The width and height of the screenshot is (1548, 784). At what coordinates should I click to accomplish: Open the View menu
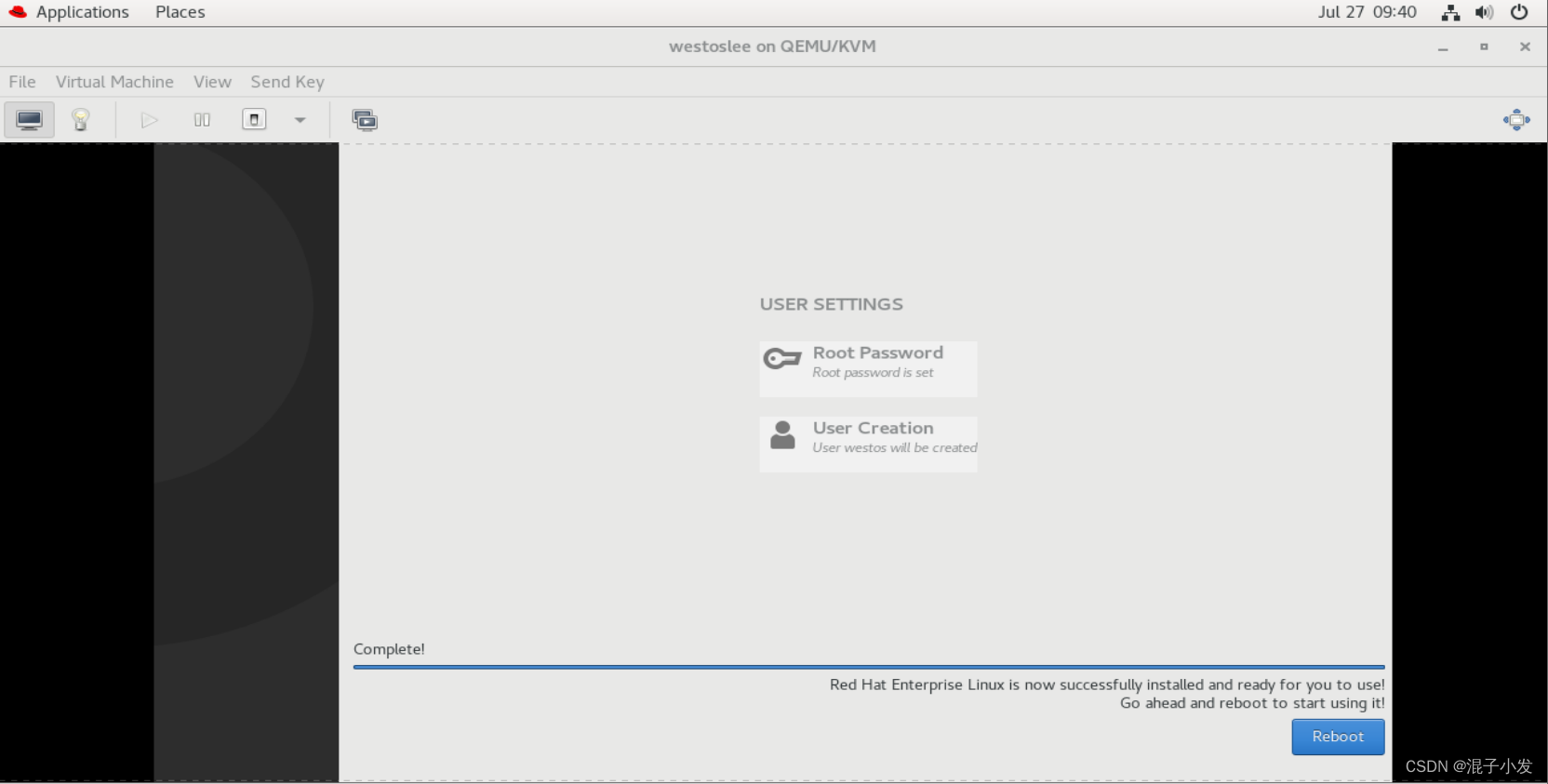tap(212, 82)
